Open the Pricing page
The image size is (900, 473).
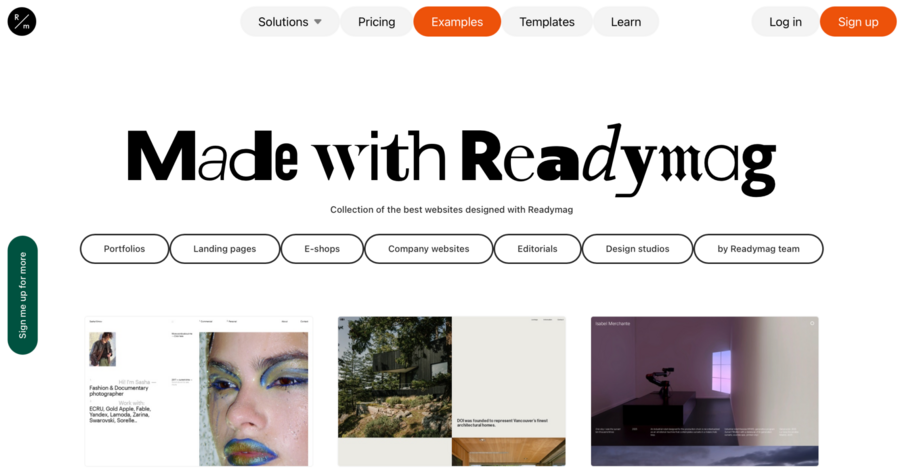point(377,22)
